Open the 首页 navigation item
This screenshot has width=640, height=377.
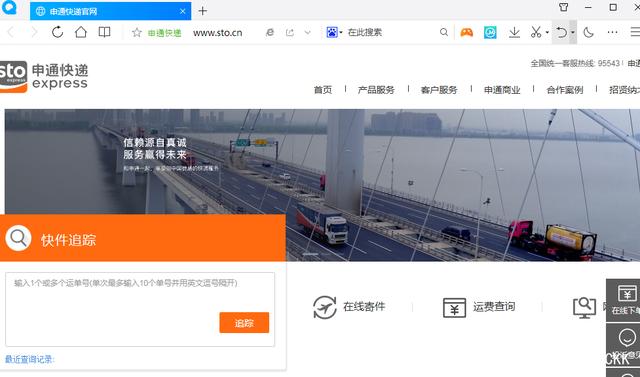point(322,90)
